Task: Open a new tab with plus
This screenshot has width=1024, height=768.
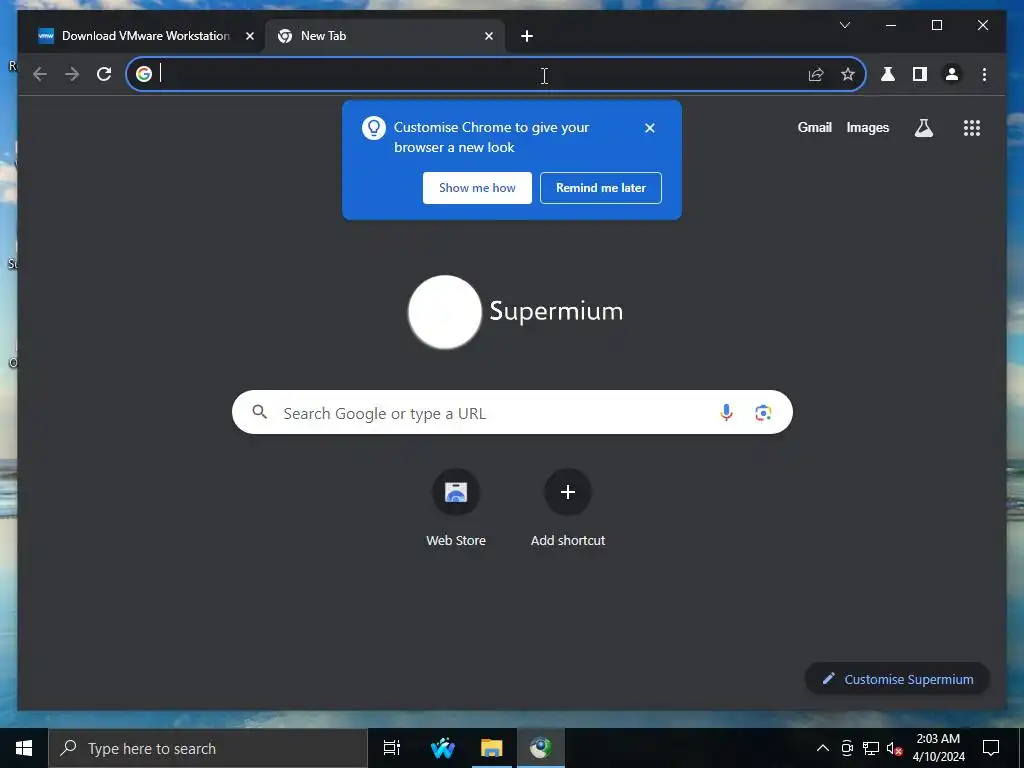Action: (x=527, y=36)
